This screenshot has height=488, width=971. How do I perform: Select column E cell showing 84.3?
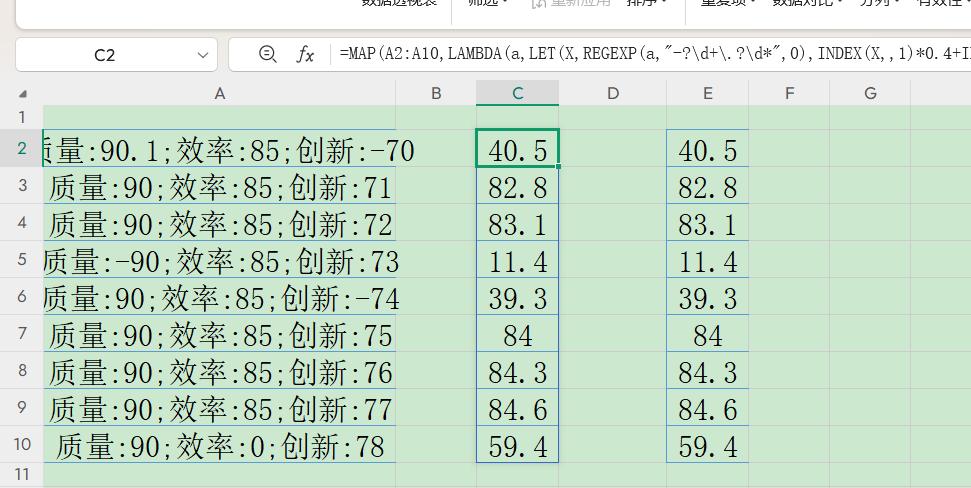tap(707, 371)
